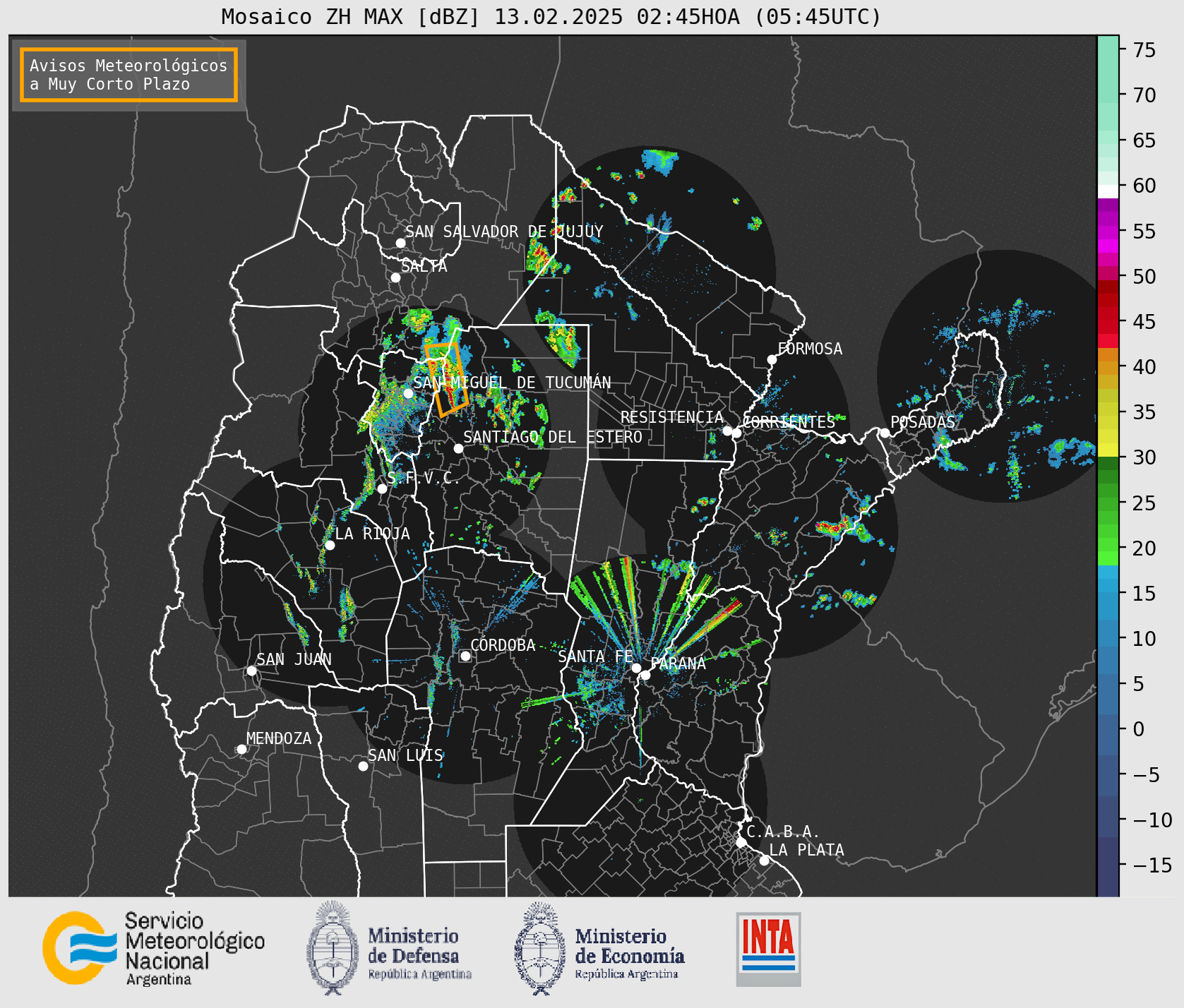Image resolution: width=1184 pixels, height=1008 pixels.
Task: Click the San Miguel de Tucumán city marker
Action: point(407,393)
